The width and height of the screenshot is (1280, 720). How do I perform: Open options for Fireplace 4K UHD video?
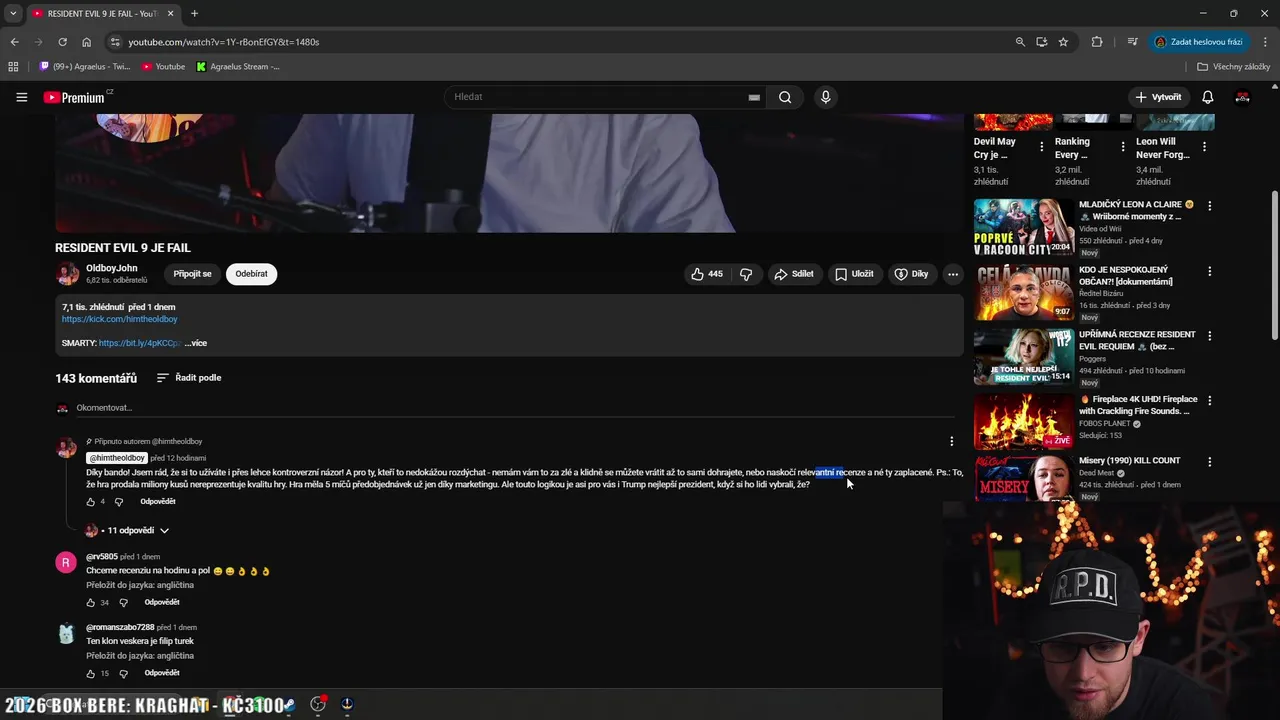pyautogui.click(x=1209, y=400)
